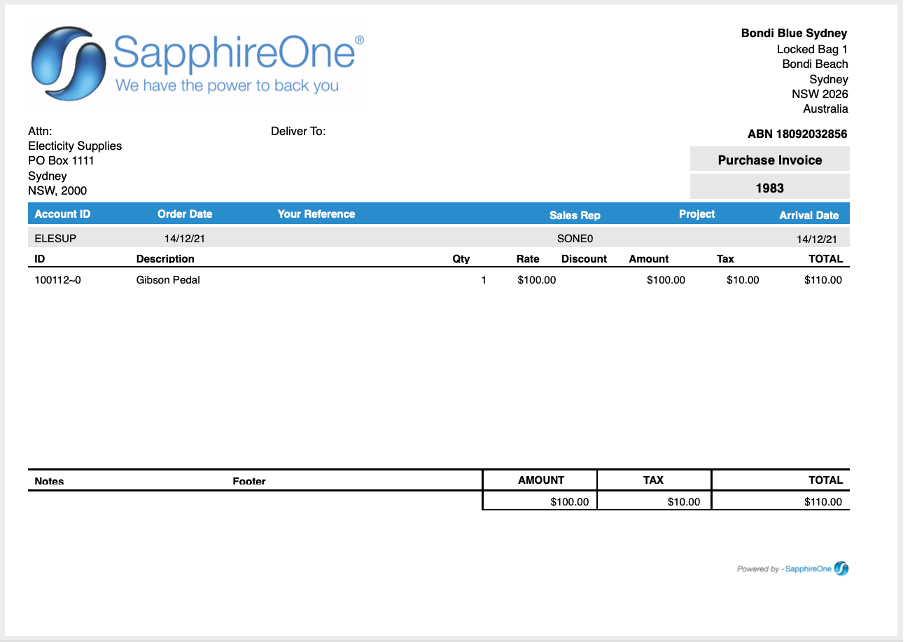Screen dimensions: 904x642
Task: Select sales rep value 'SONE0'
Action: [x=575, y=238]
